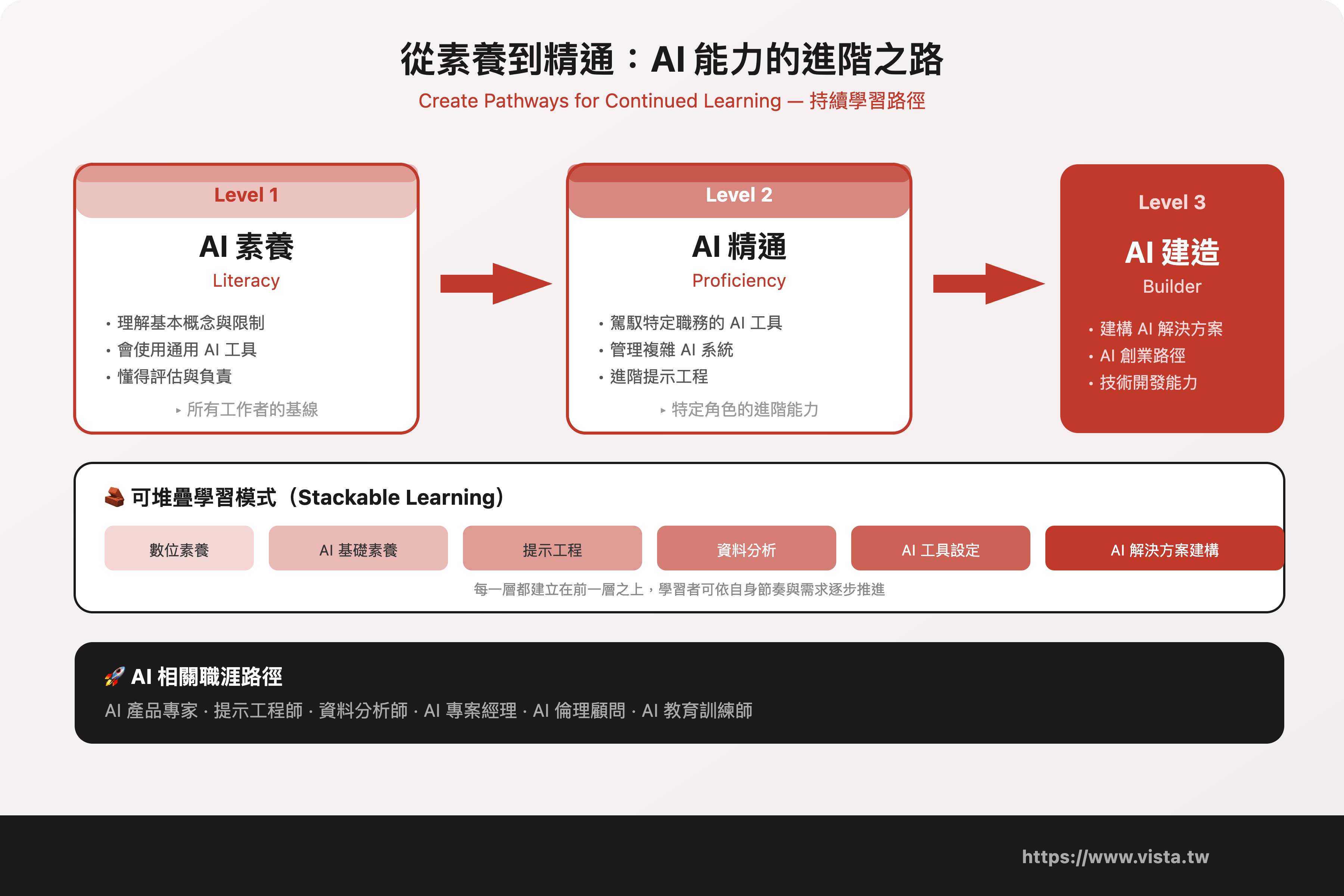
Task: Open the https://www.vista.tw link
Action: (1115, 856)
